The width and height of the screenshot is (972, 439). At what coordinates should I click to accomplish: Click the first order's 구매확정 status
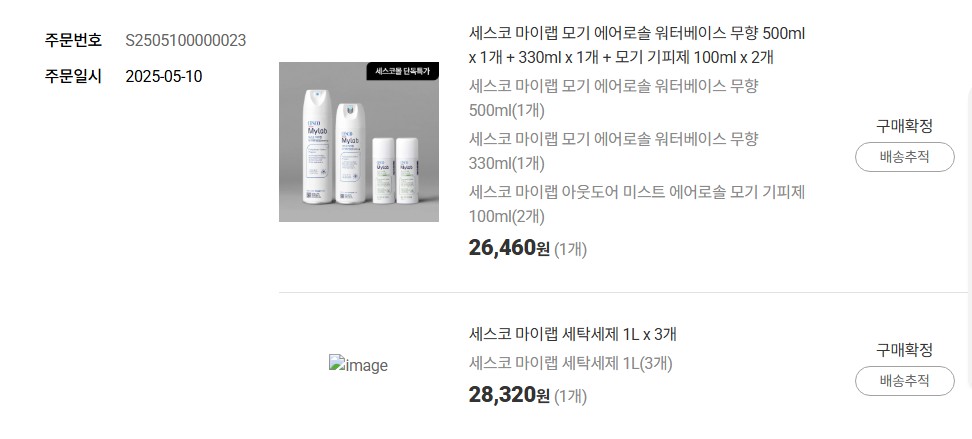(x=904, y=126)
